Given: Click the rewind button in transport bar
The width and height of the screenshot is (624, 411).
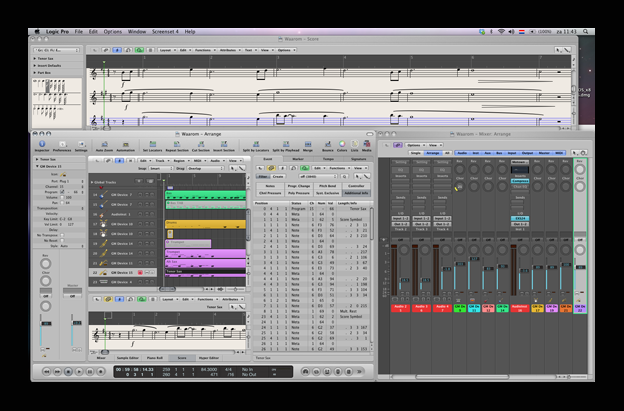Looking at the screenshot, I should (x=46, y=372).
